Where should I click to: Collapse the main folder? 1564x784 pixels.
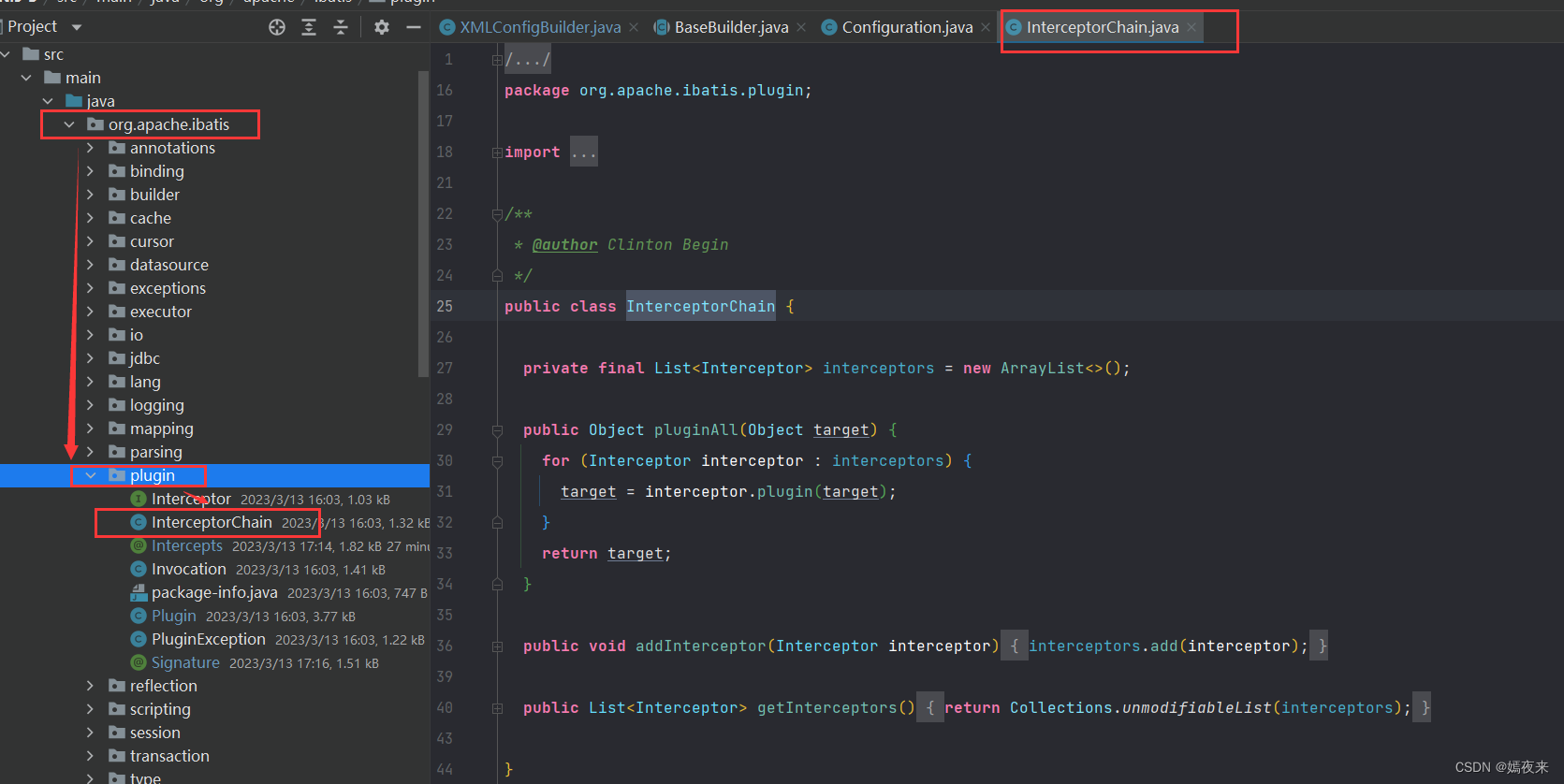tap(26, 78)
